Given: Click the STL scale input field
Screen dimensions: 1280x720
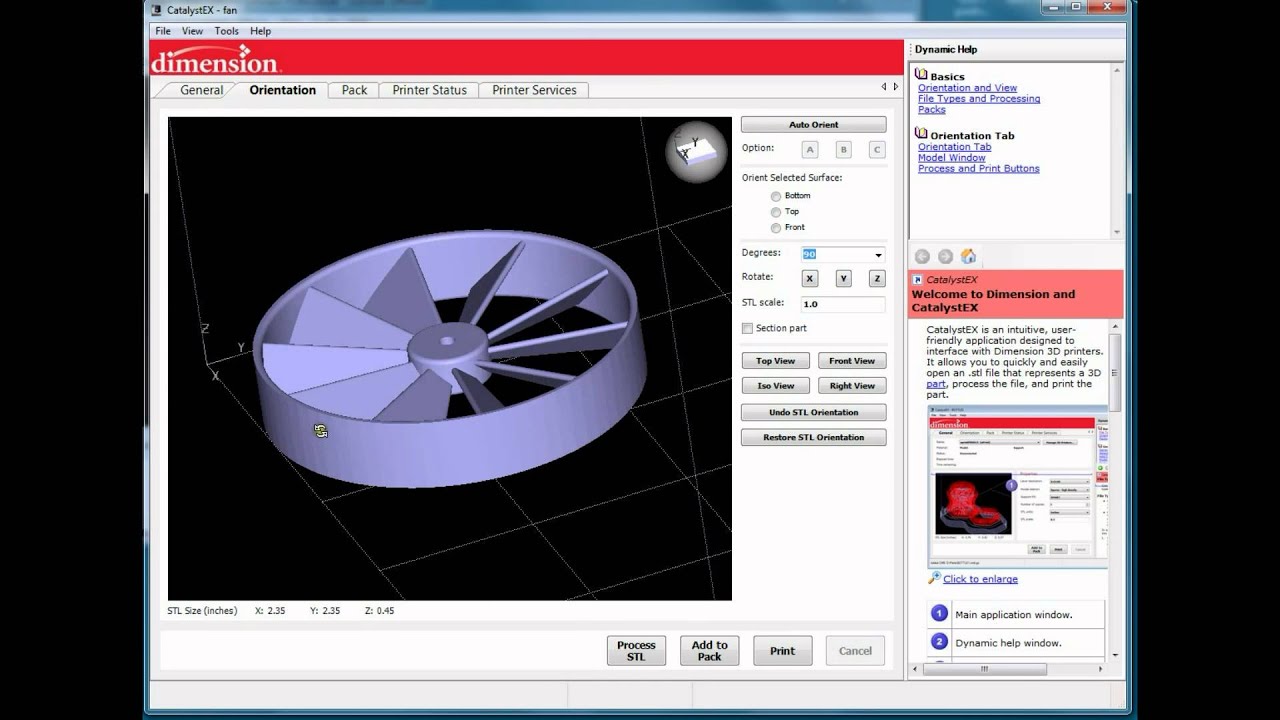Looking at the screenshot, I should point(843,304).
